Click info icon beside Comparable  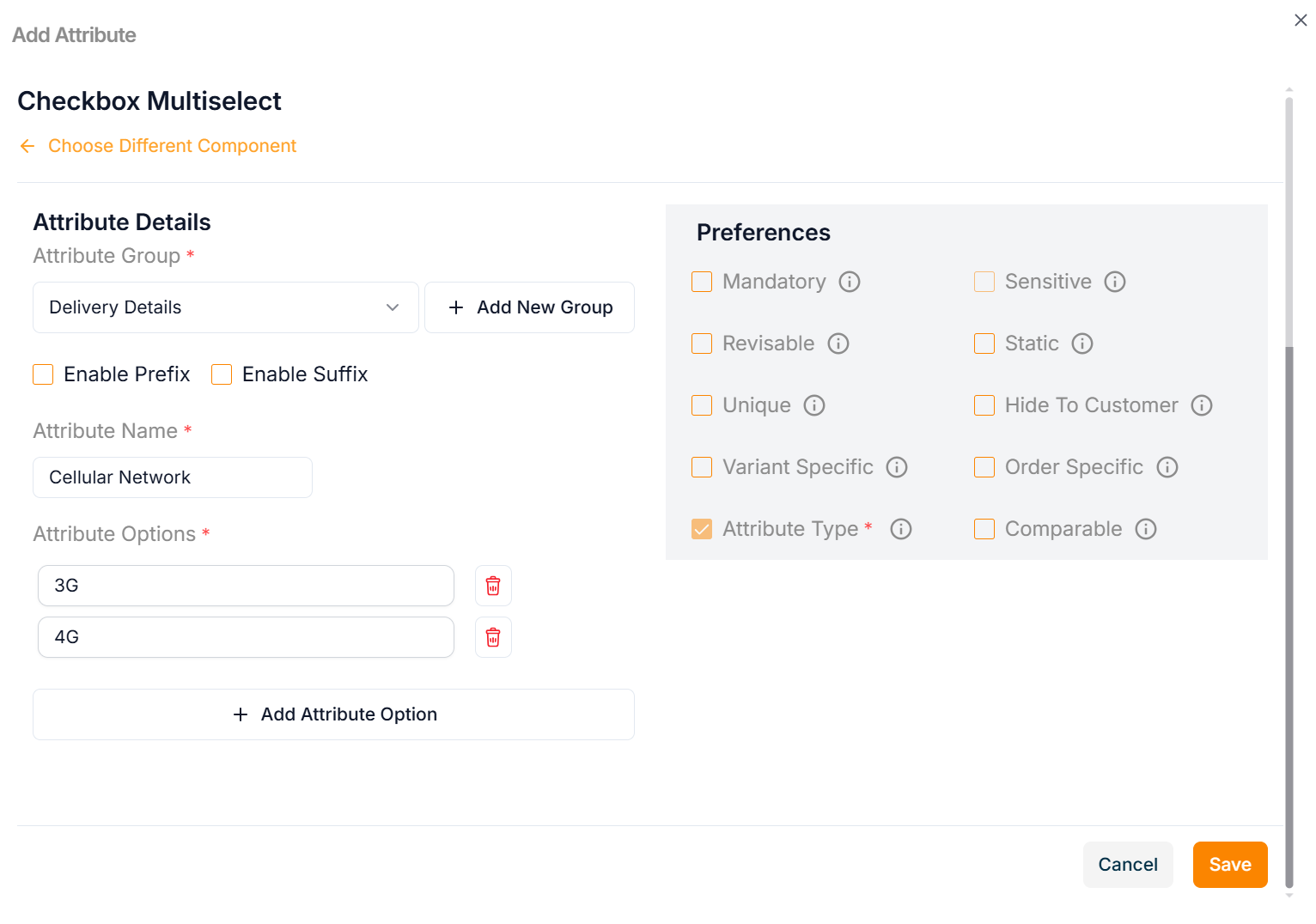[1146, 529]
